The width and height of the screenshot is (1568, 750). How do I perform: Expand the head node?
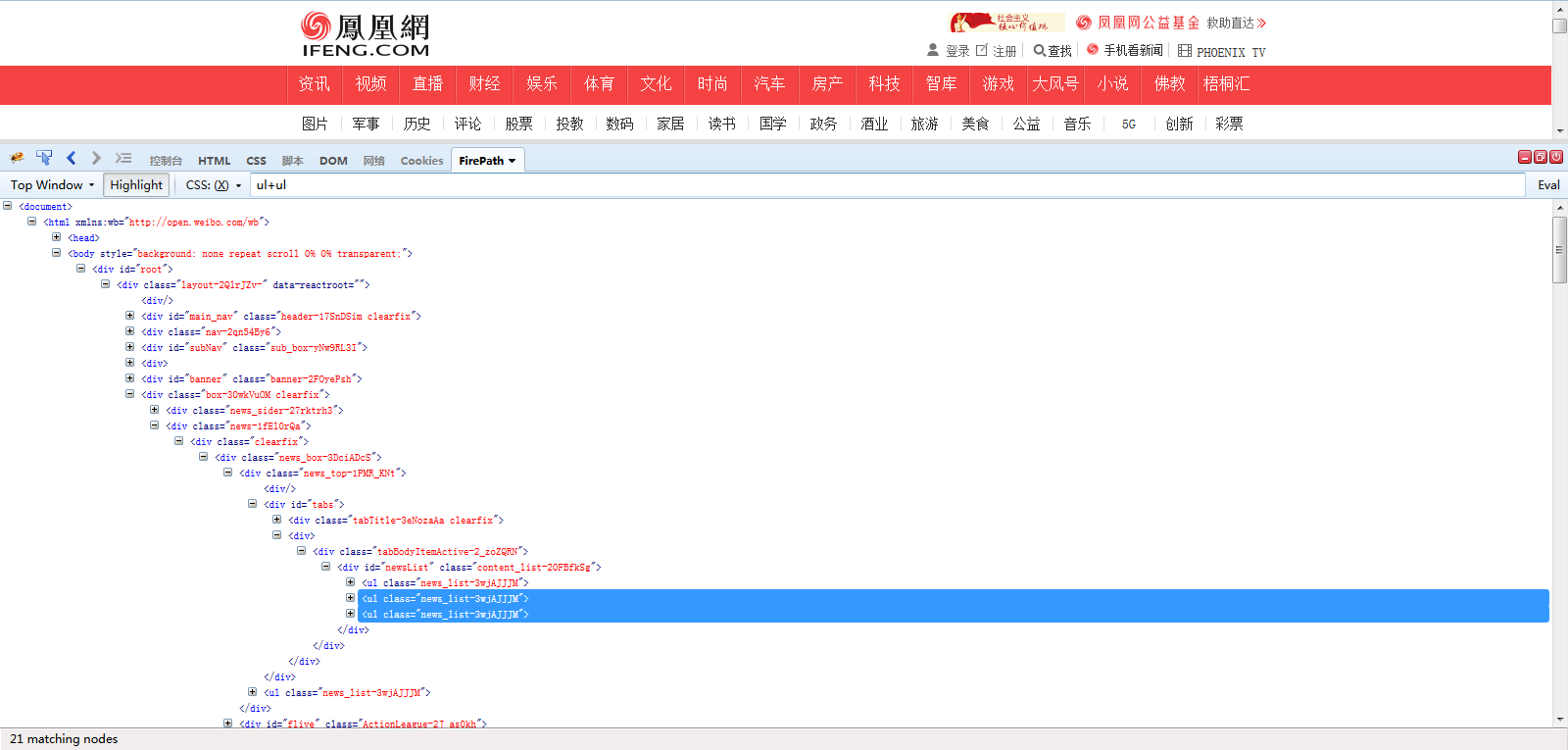56,237
